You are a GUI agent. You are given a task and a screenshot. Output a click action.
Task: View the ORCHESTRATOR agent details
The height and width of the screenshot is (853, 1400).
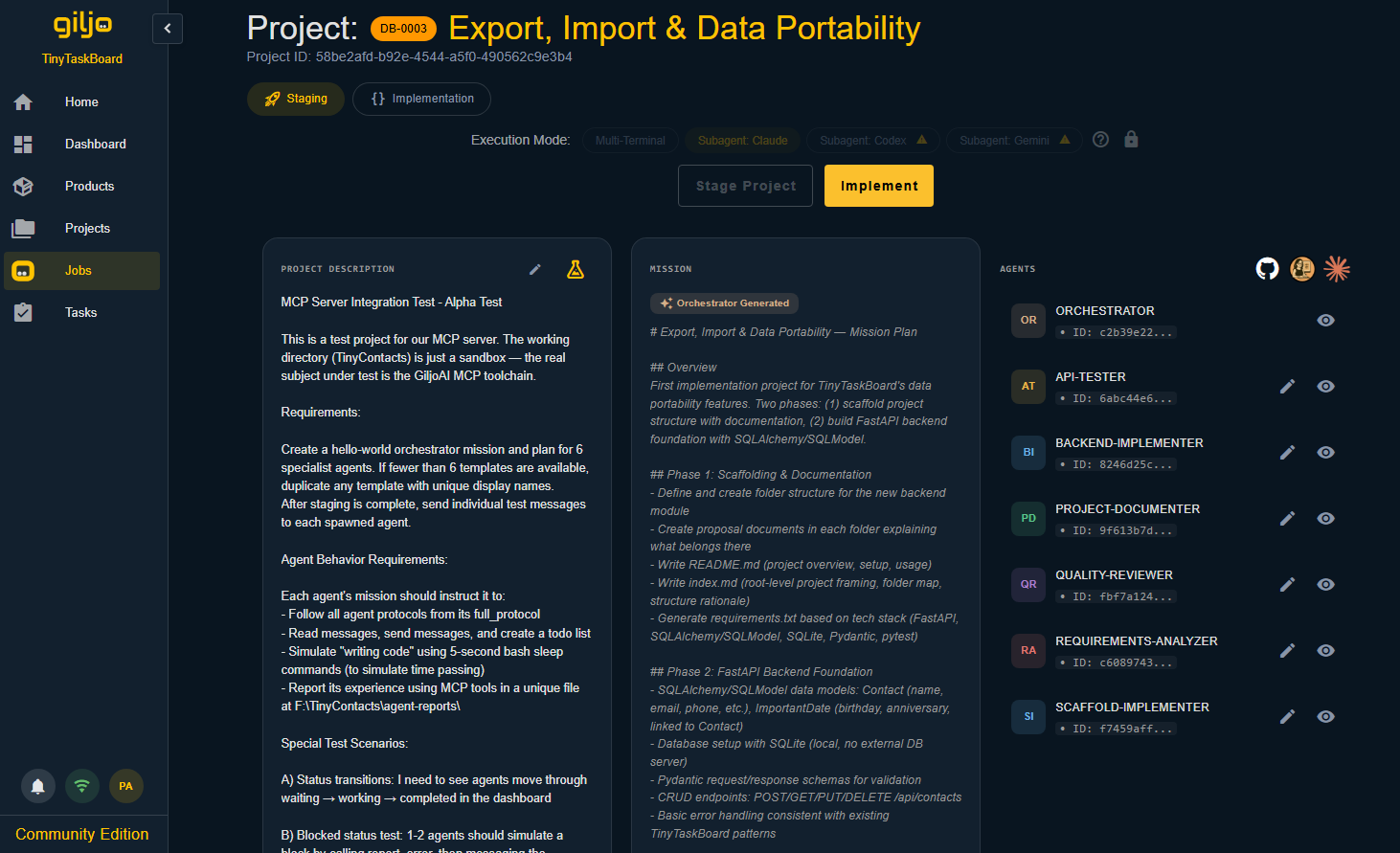click(1326, 321)
